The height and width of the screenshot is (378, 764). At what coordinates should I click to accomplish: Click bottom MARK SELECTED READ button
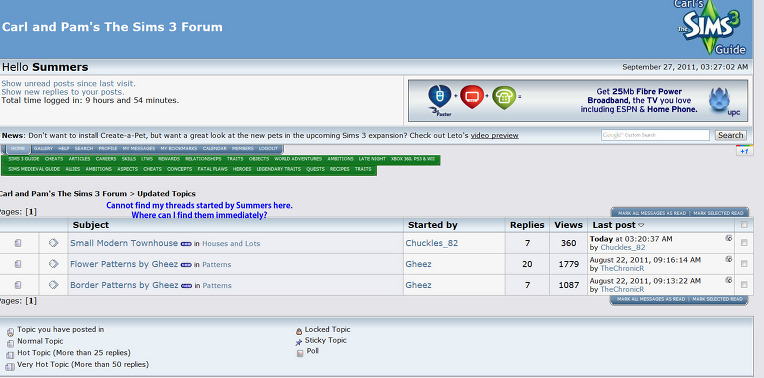click(x=718, y=299)
